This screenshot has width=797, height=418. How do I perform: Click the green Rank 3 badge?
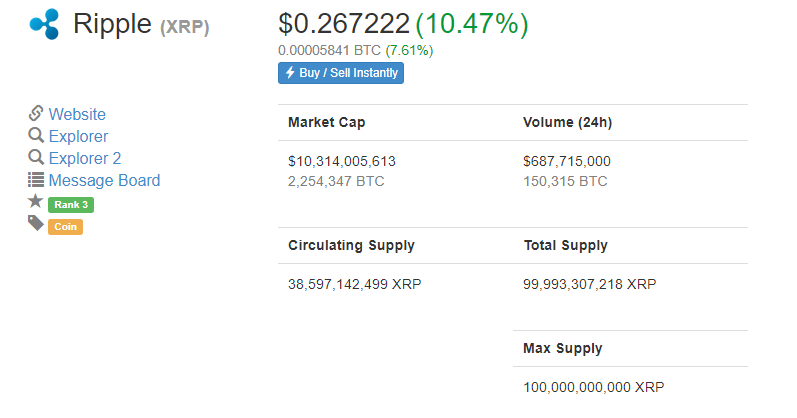(71, 204)
